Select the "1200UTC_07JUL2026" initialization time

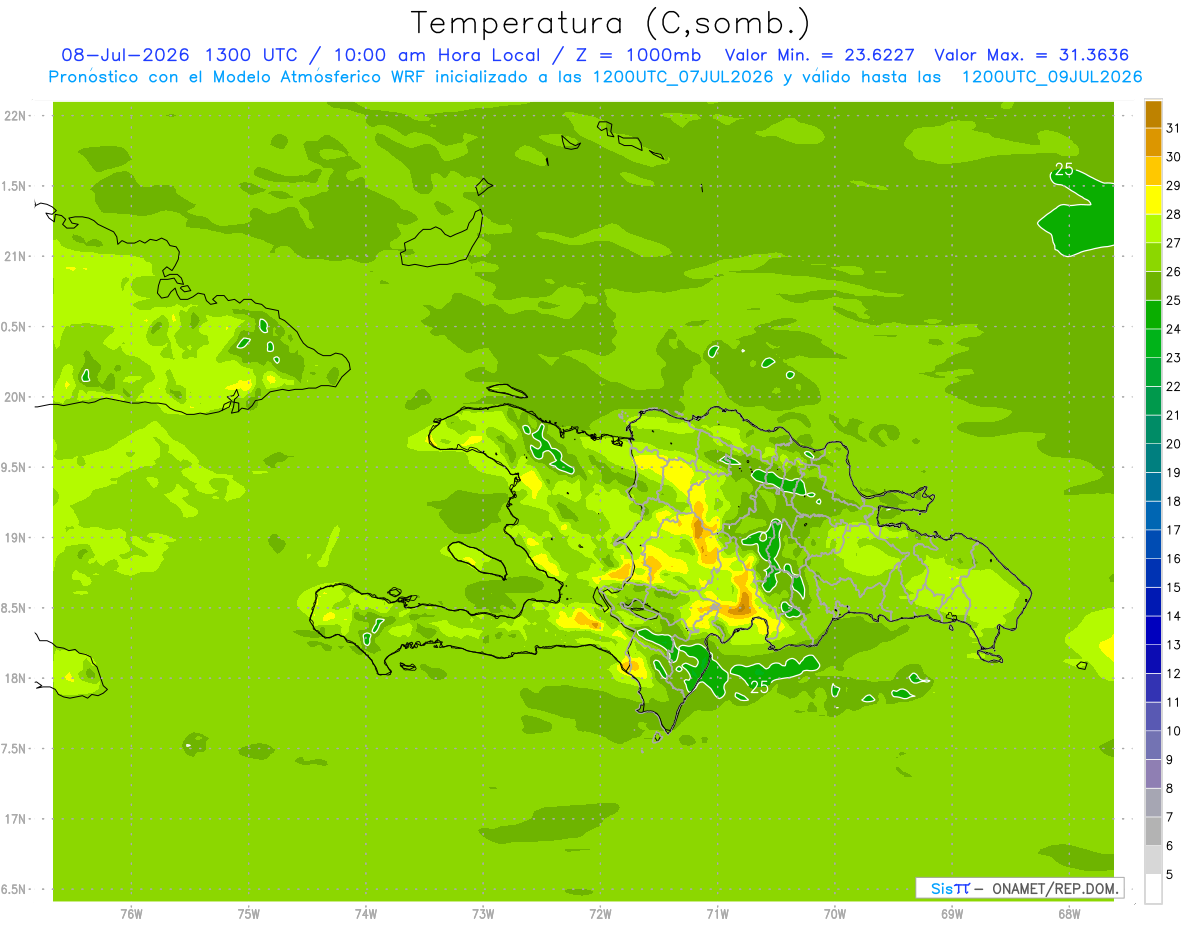point(683,77)
